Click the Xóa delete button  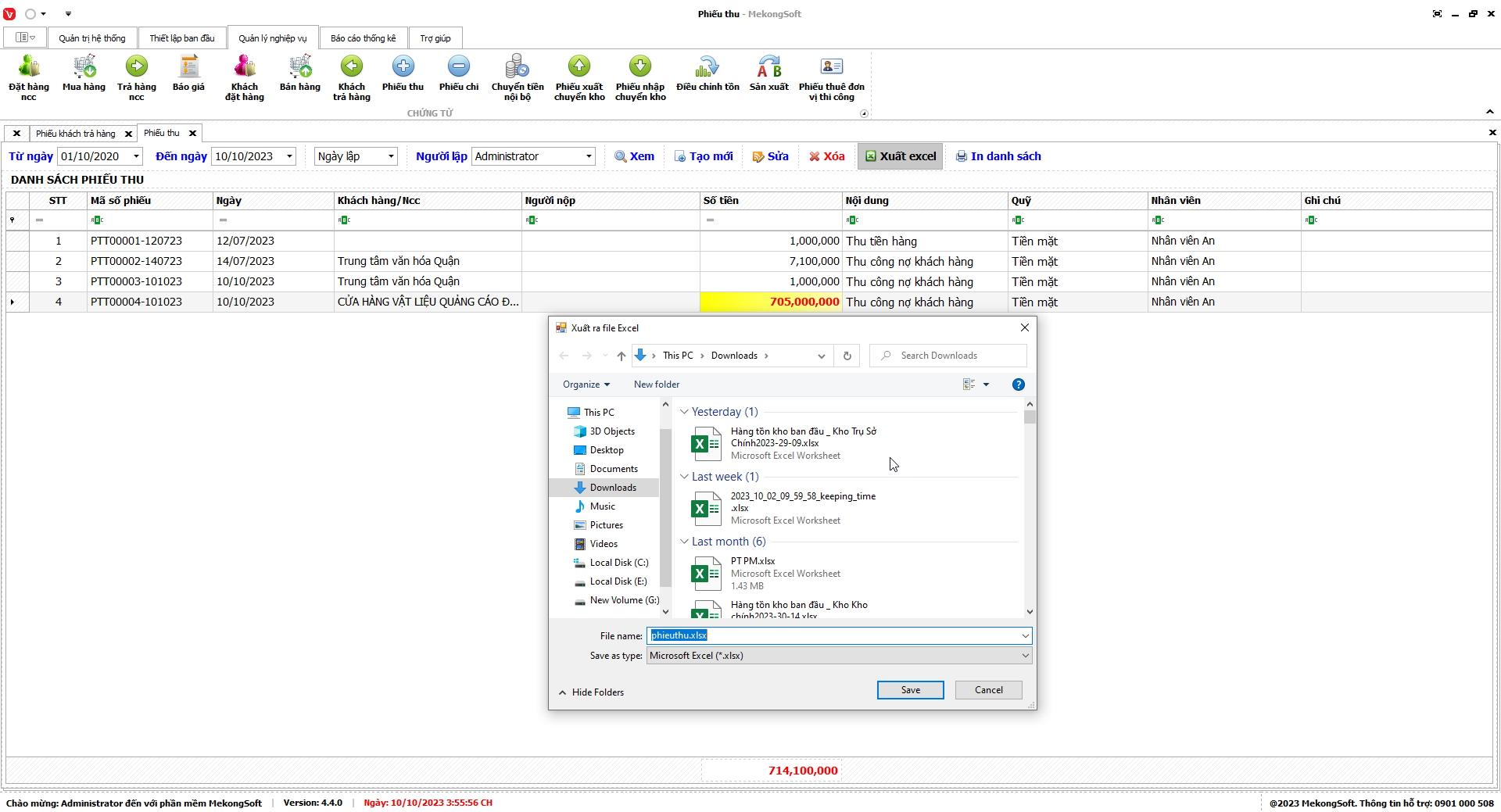pos(826,156)
